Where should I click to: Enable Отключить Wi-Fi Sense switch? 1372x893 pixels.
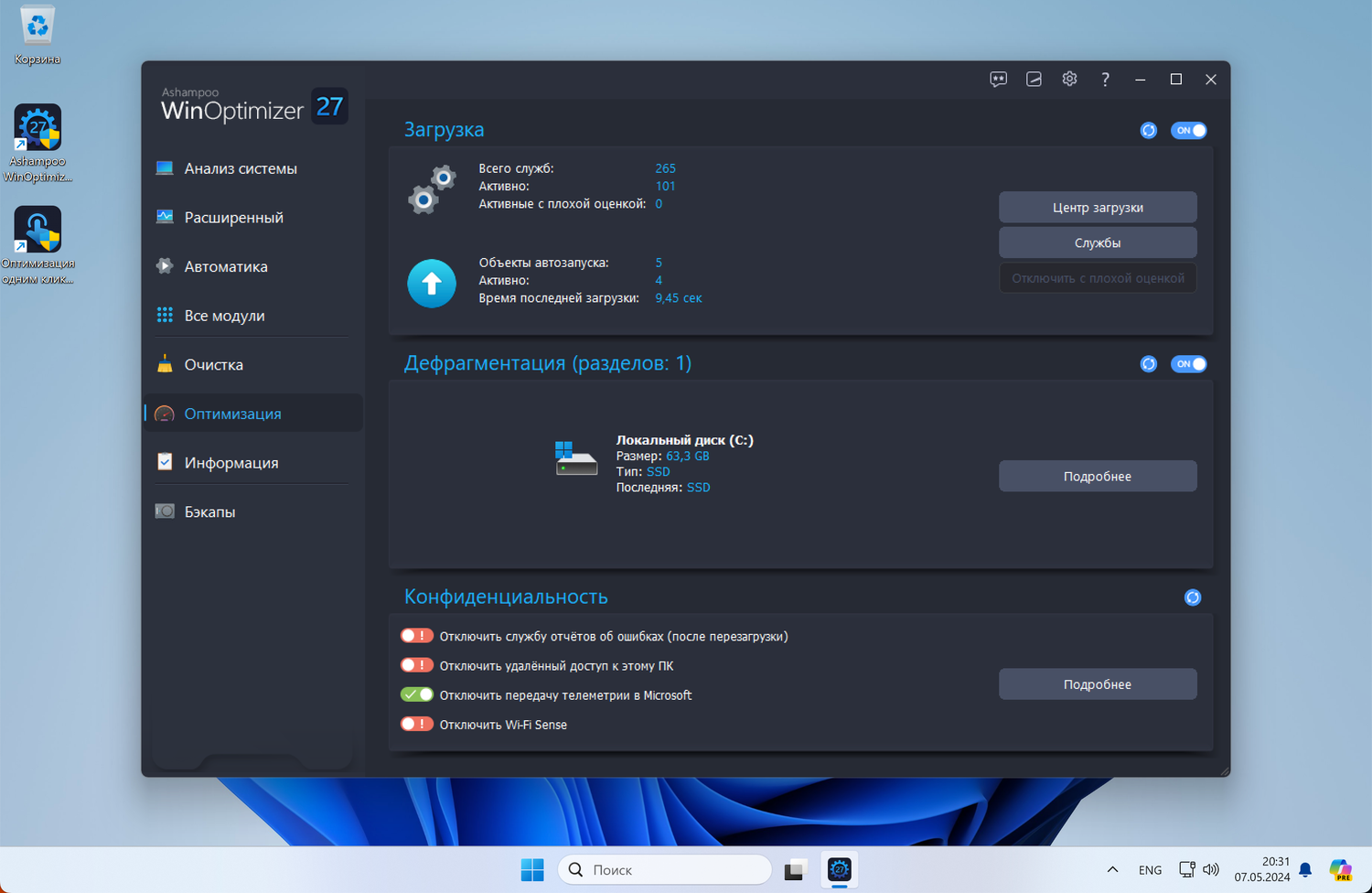pyautogui.click(x=417, y=724)
